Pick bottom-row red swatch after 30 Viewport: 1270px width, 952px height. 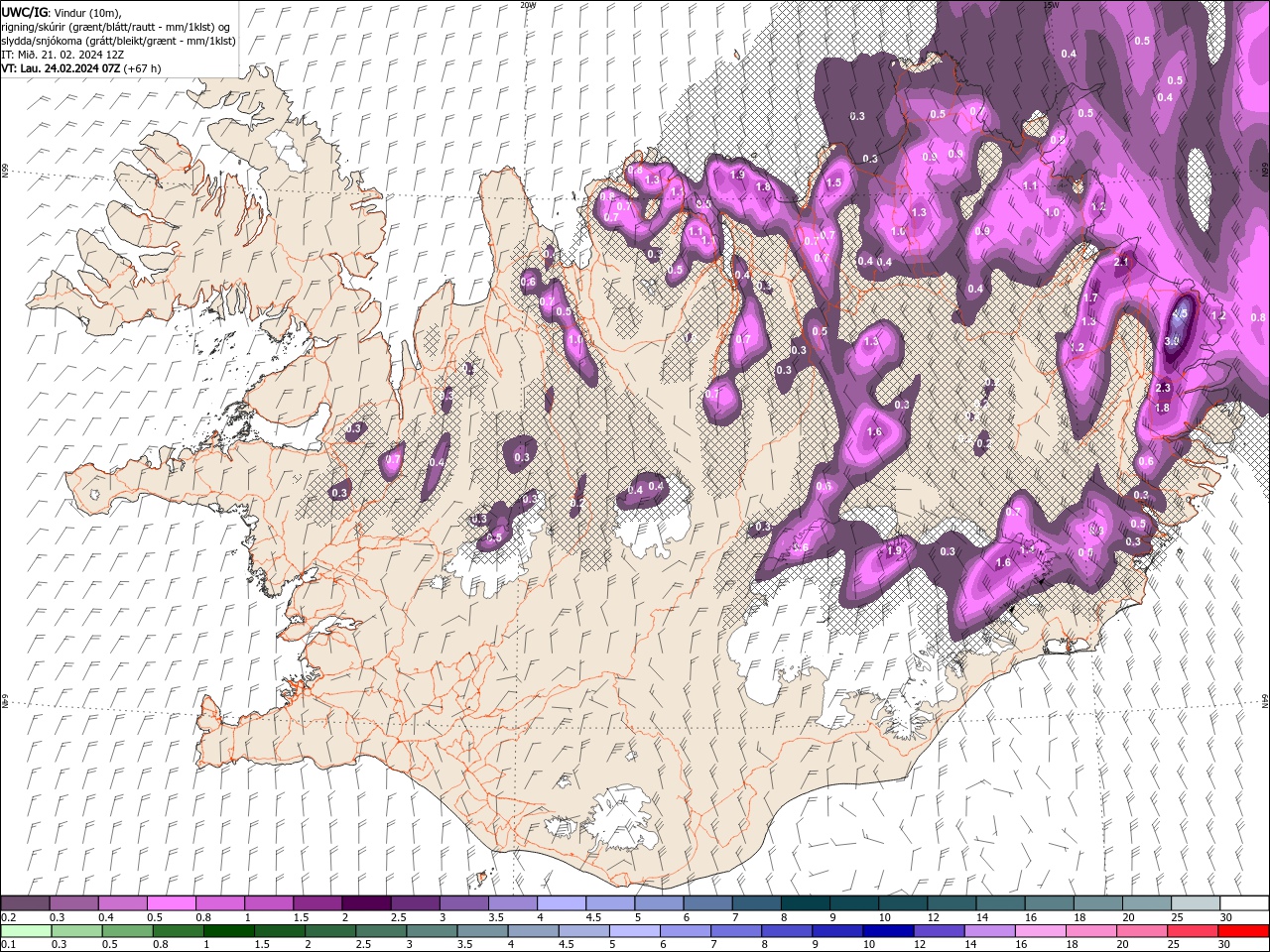pyautogui.click(x=1243, y=931)
